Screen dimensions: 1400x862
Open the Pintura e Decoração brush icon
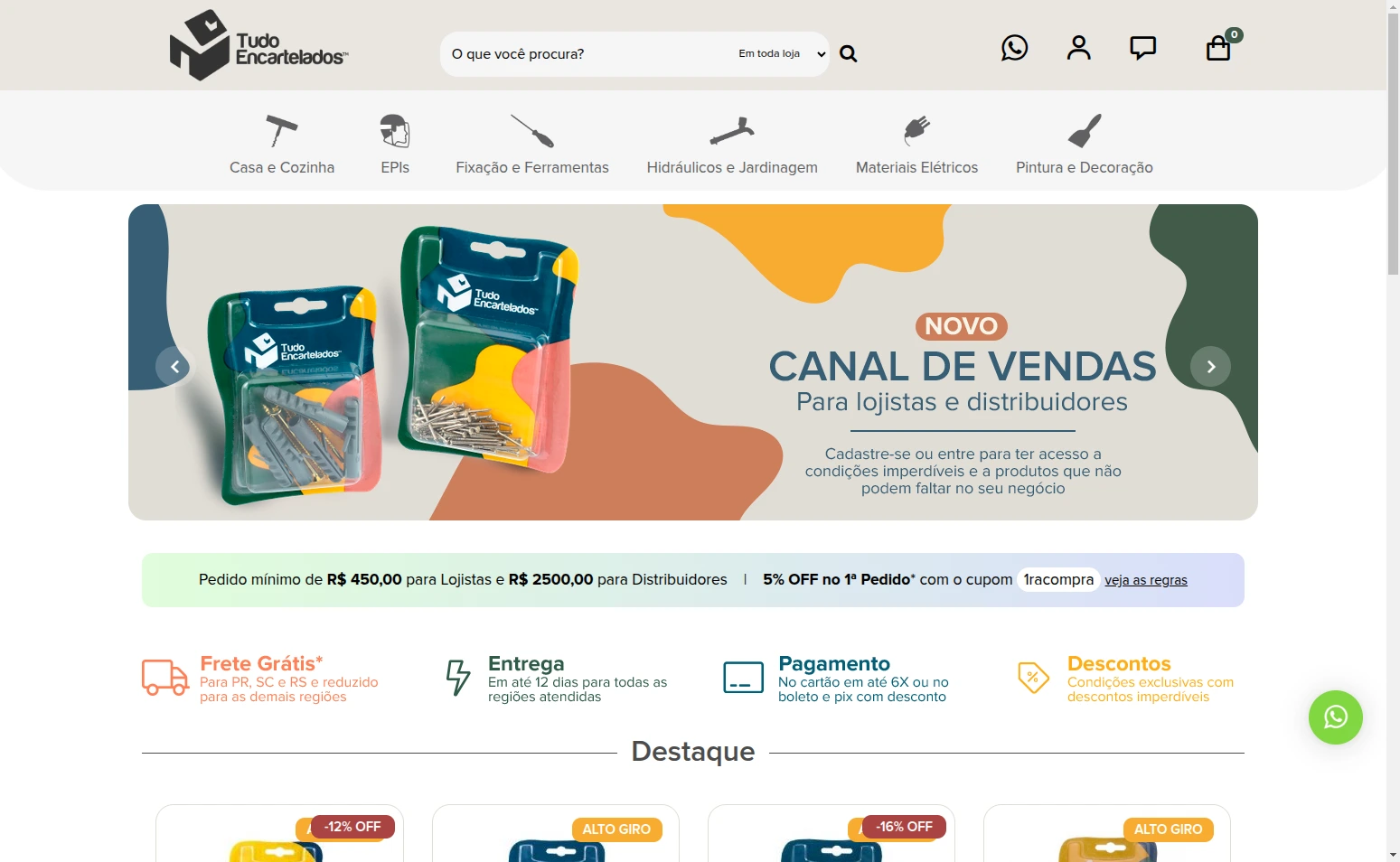(x=1085, y=131)
